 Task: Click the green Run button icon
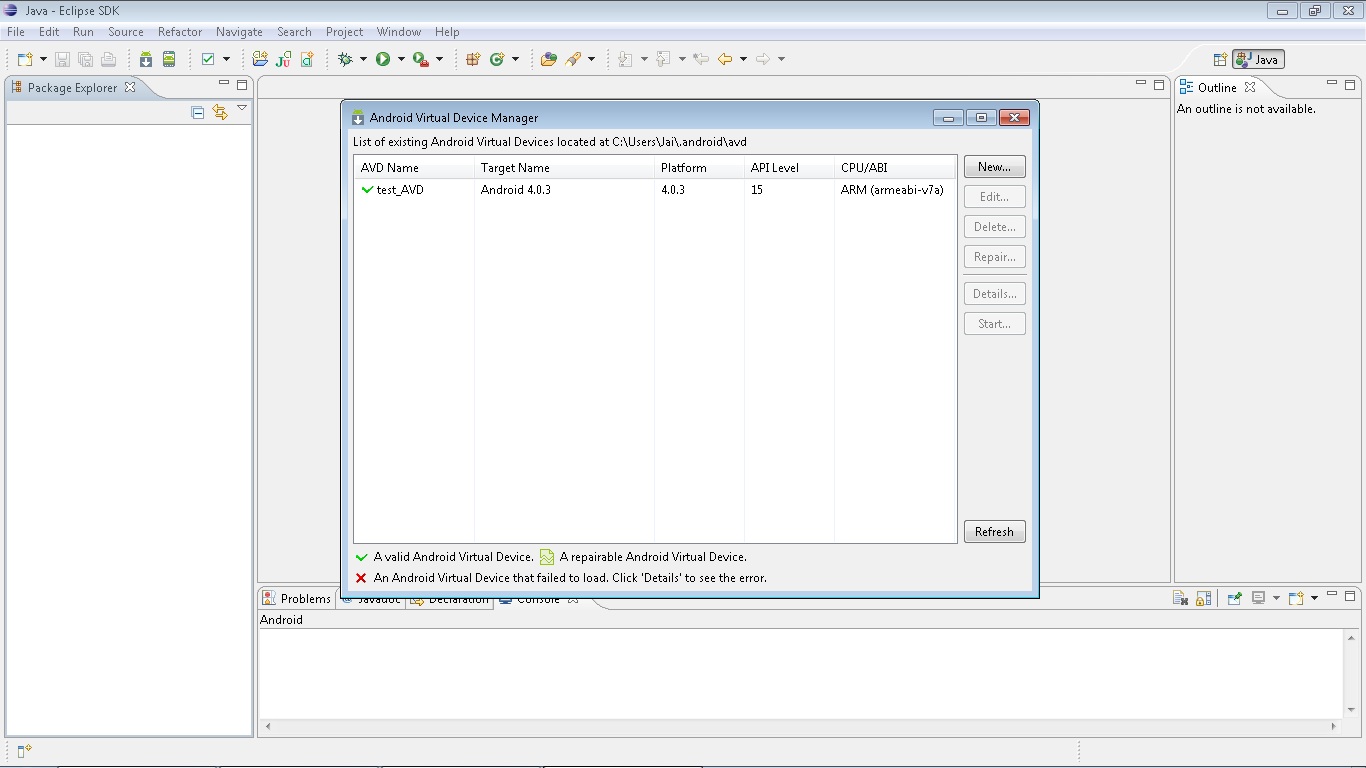point(383,59)
